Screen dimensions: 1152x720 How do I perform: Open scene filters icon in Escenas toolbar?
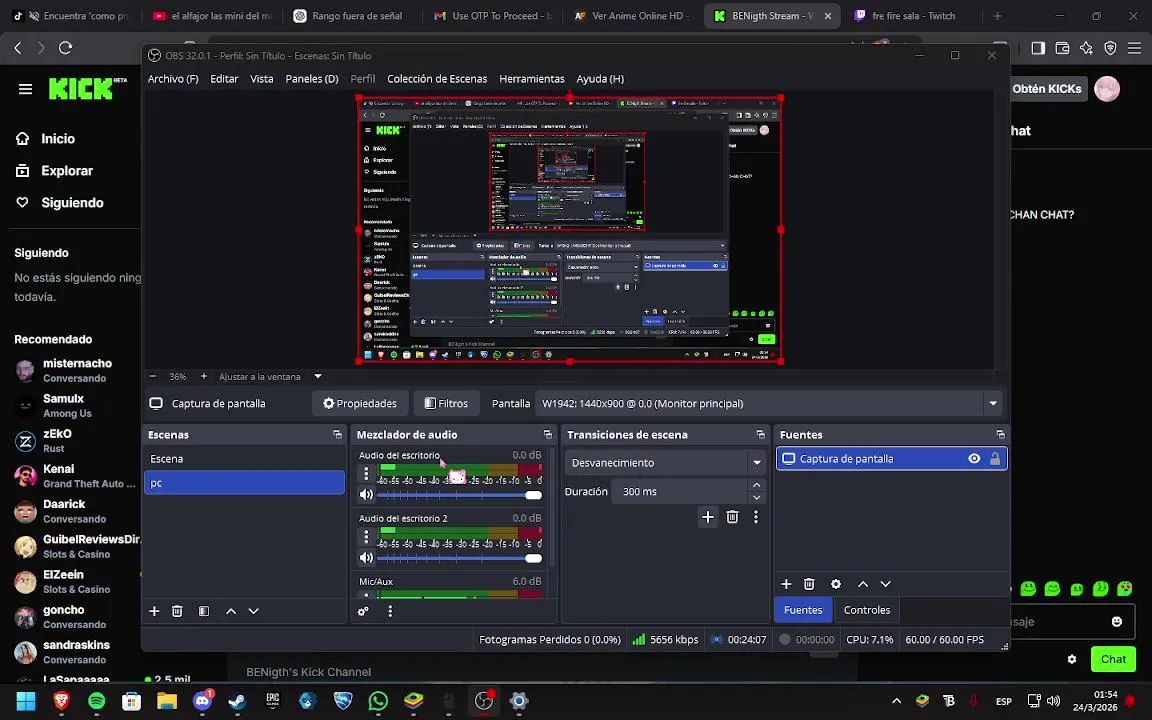click(204, 611)
